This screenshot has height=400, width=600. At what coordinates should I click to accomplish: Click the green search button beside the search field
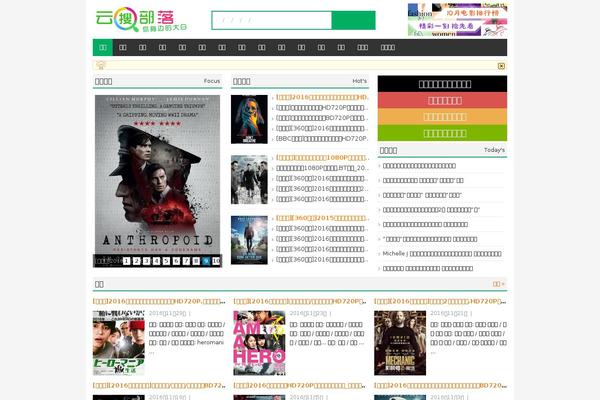click(354, 20)
